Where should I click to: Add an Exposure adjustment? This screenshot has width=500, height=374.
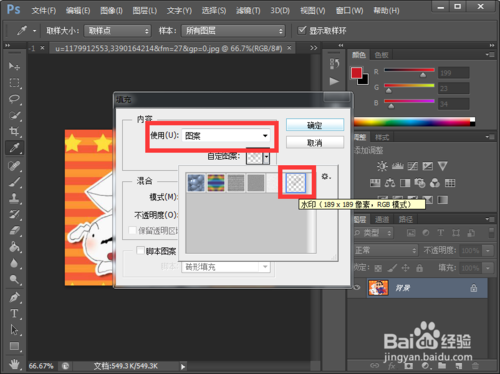428,166
